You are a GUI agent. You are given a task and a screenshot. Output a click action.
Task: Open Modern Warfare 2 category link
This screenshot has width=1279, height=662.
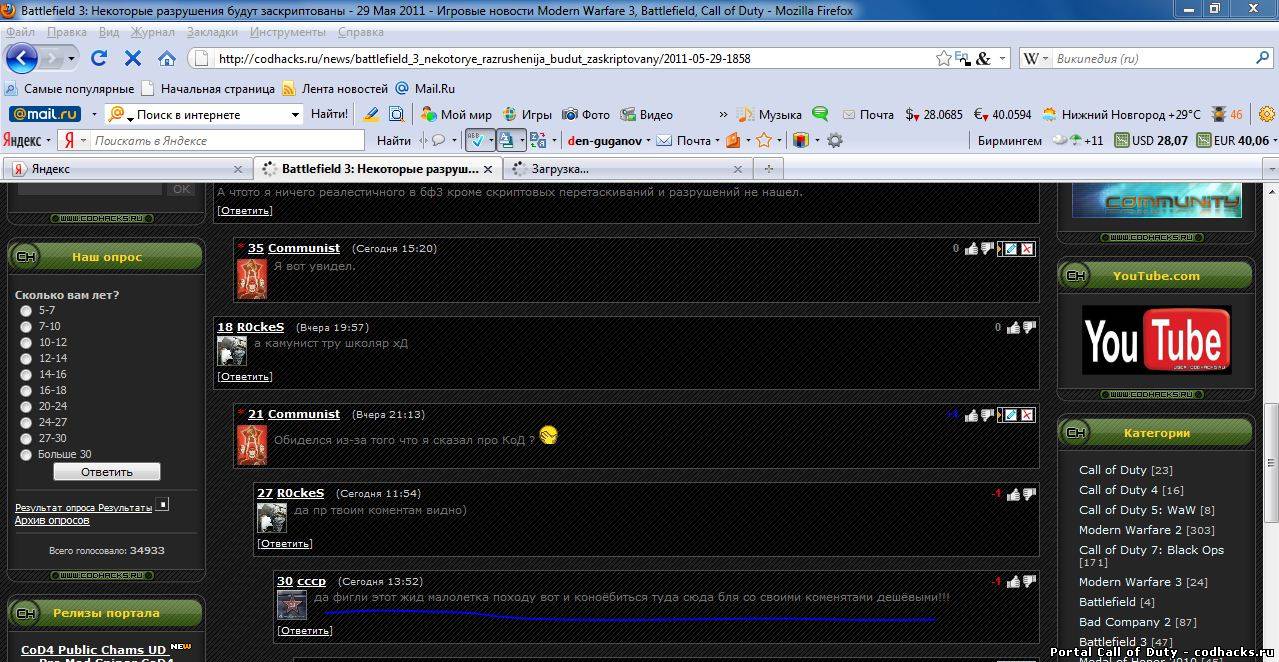point(1130,530)
